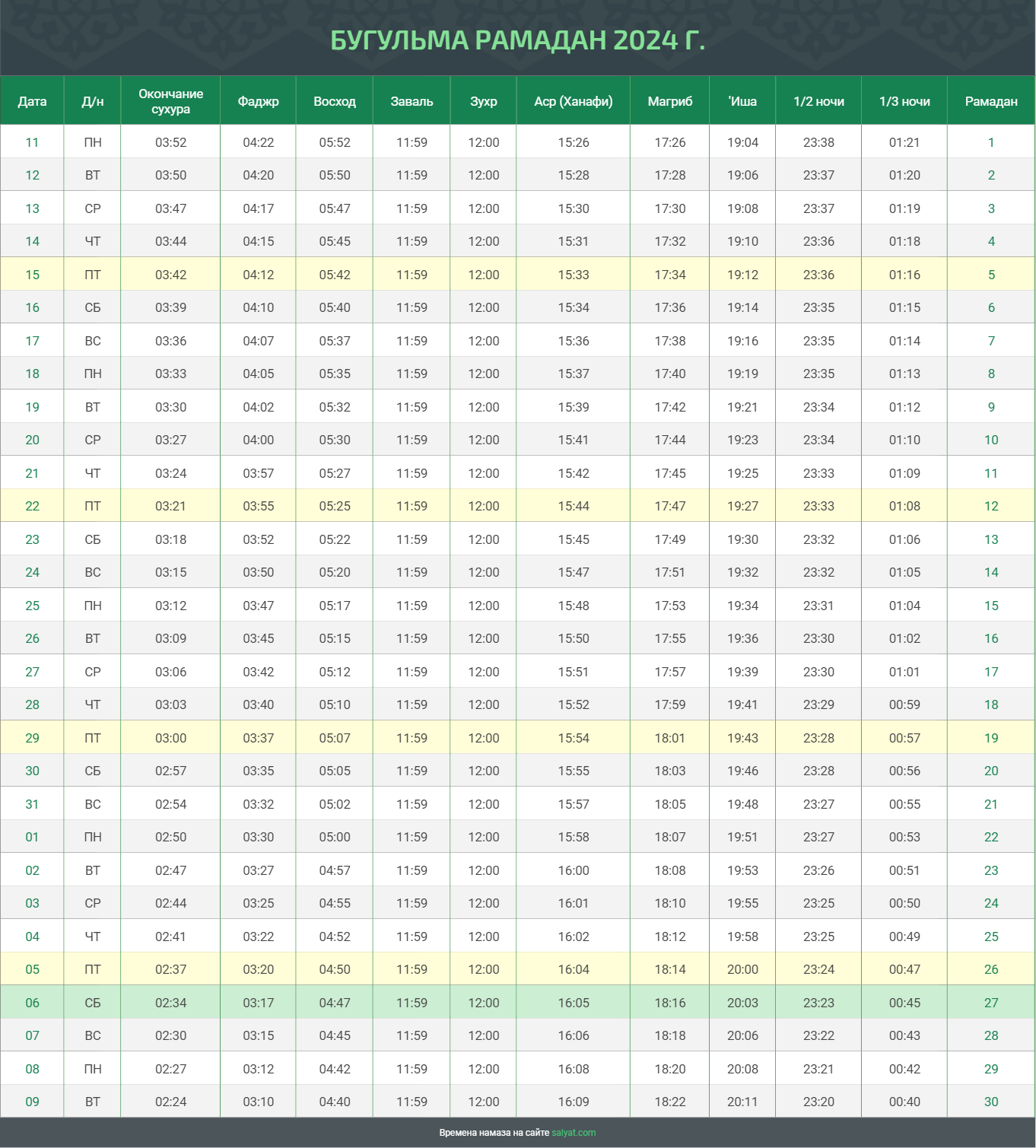The width and height of the screenshot is (1036, 1148).
Task: Select Asr time 16:08 on date 08
Action: (x=574, y=1069)
